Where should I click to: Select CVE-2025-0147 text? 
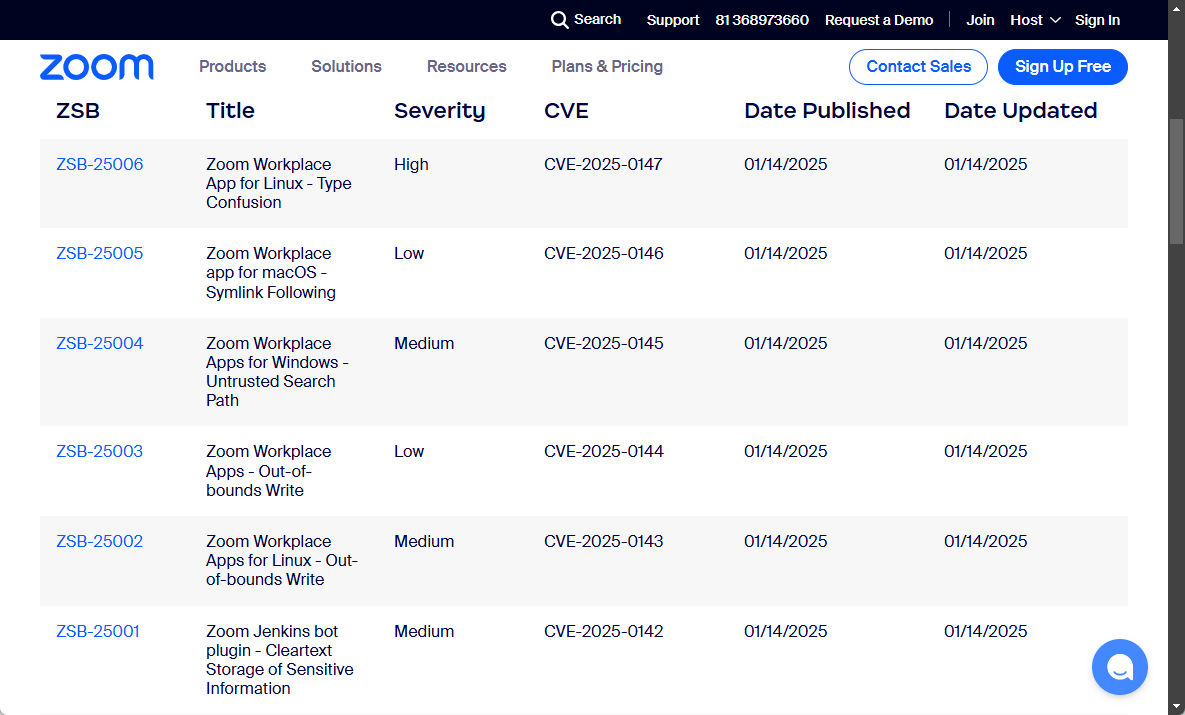(x=603, y=164)
